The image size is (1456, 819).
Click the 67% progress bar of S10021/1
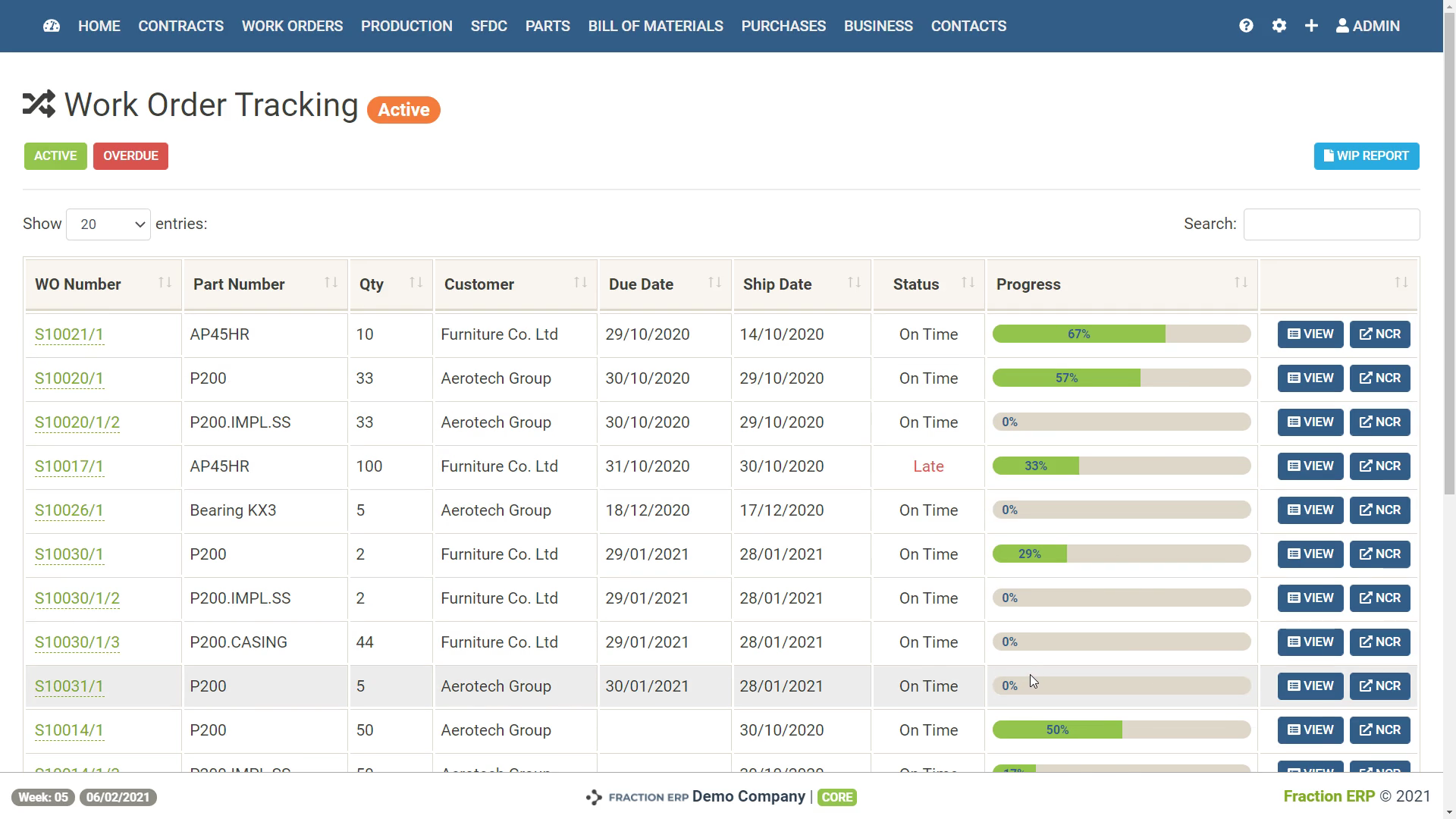1080,334
